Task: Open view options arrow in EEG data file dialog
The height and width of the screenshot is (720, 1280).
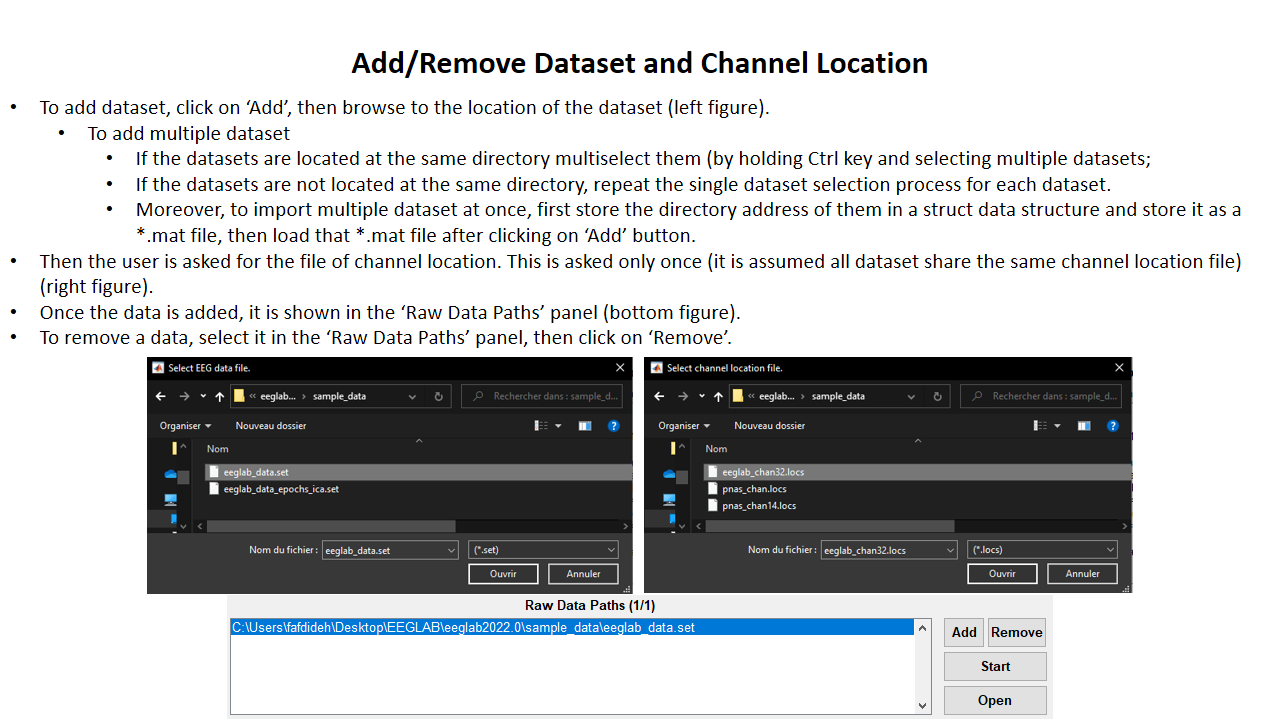Action: point(558,426)
